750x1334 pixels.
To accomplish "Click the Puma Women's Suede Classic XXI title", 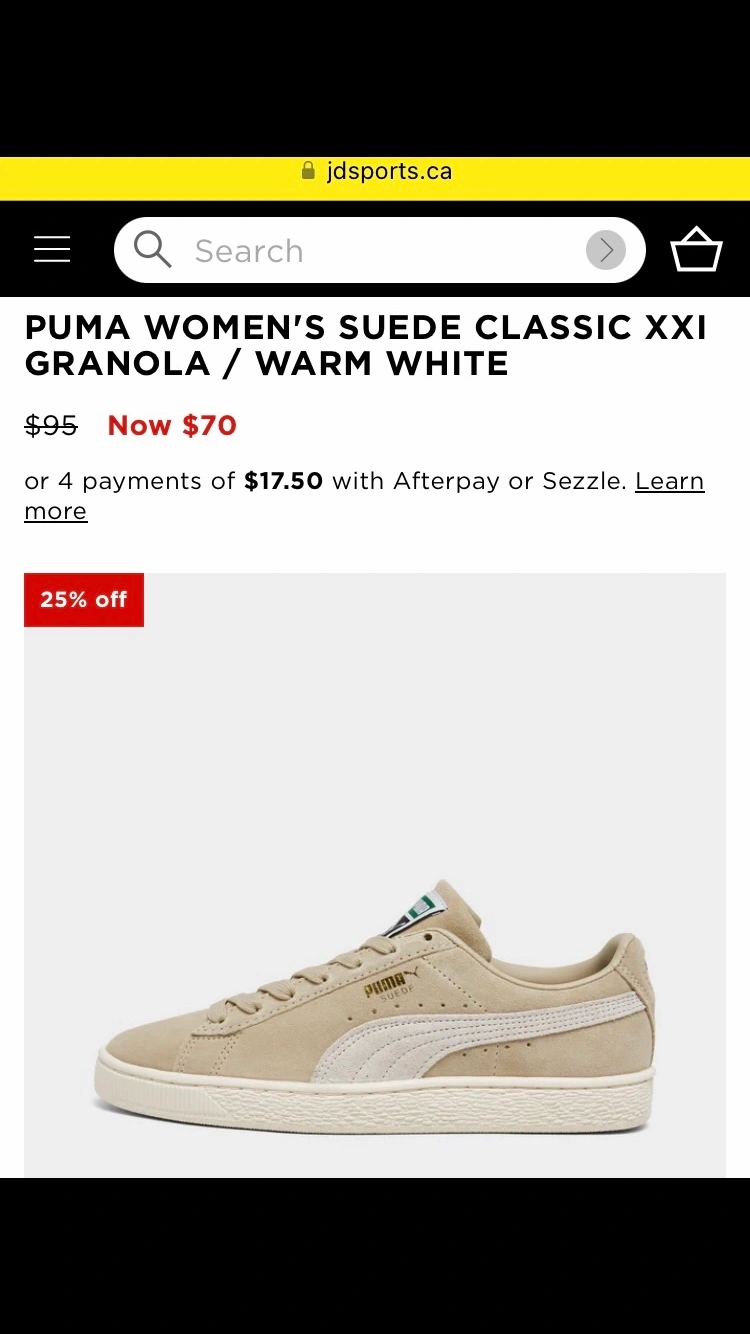I will (366, 327).
